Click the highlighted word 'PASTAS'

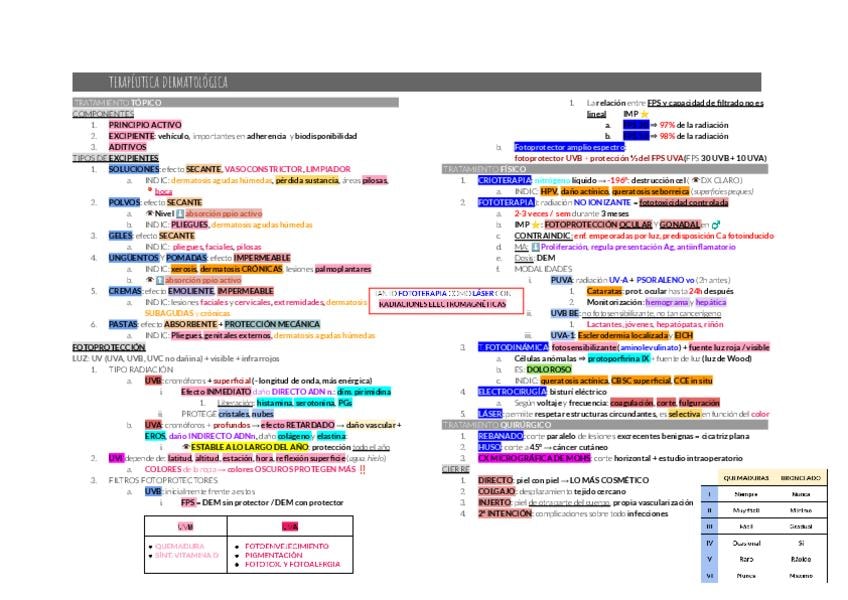click(123, 325)
